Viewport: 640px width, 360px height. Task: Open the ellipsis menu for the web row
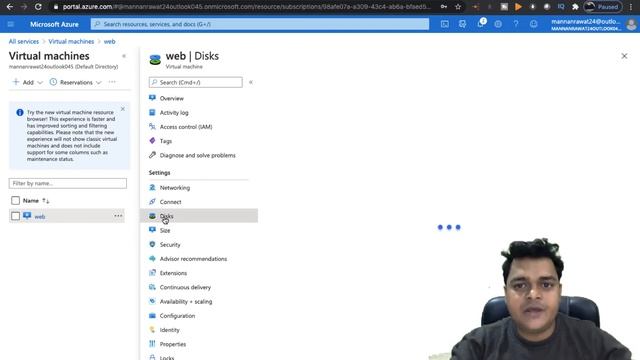pyautogui.click(x=118, y=216)
